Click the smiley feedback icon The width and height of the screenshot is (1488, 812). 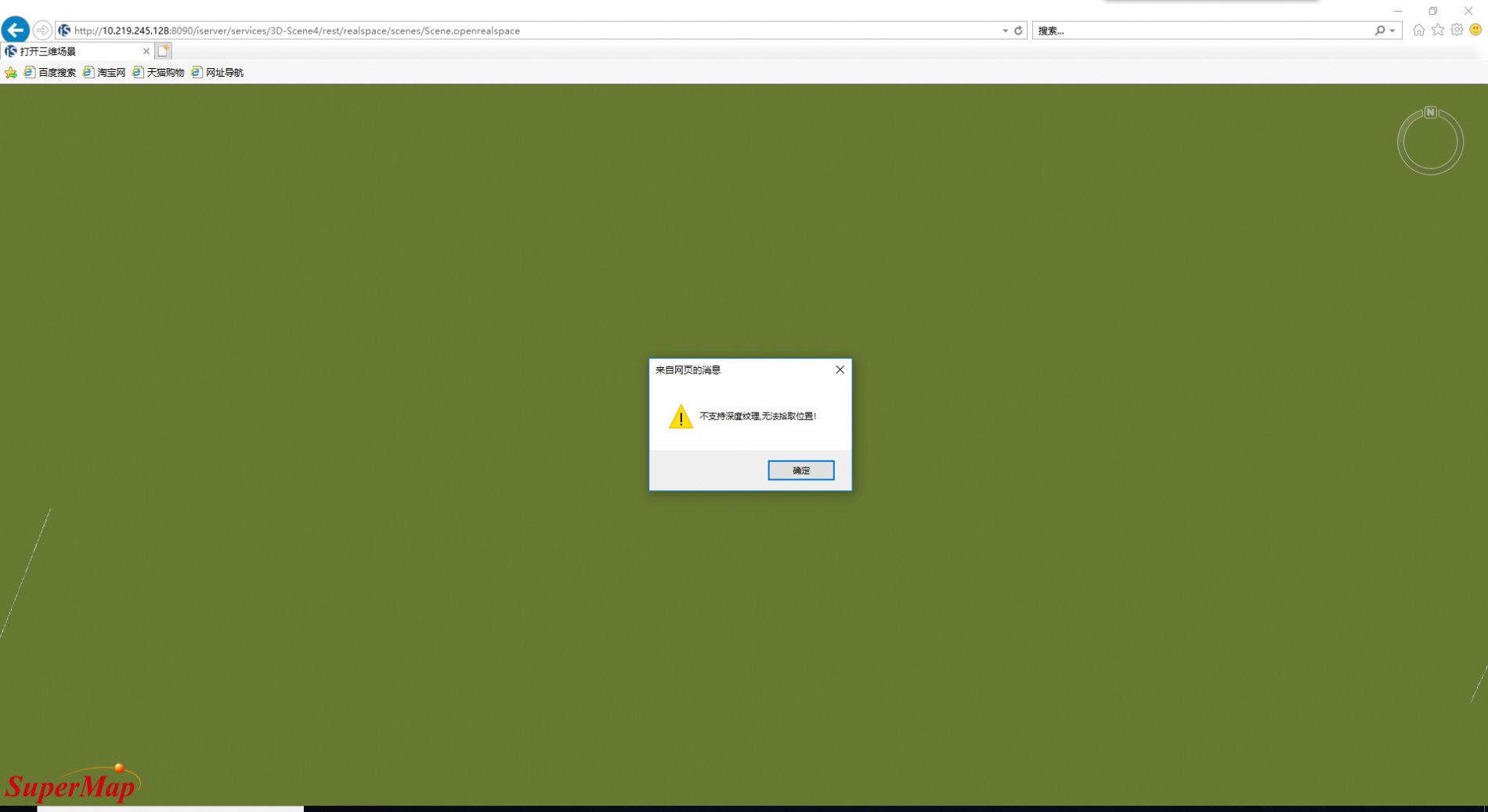click(1475, 30)
